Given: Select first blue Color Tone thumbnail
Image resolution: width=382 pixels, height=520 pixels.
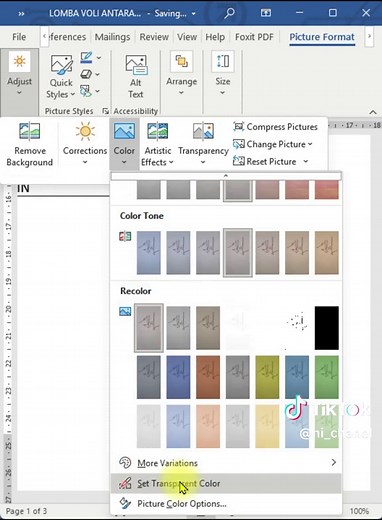Looking at the screenshot, I should (x=149, y=253).
